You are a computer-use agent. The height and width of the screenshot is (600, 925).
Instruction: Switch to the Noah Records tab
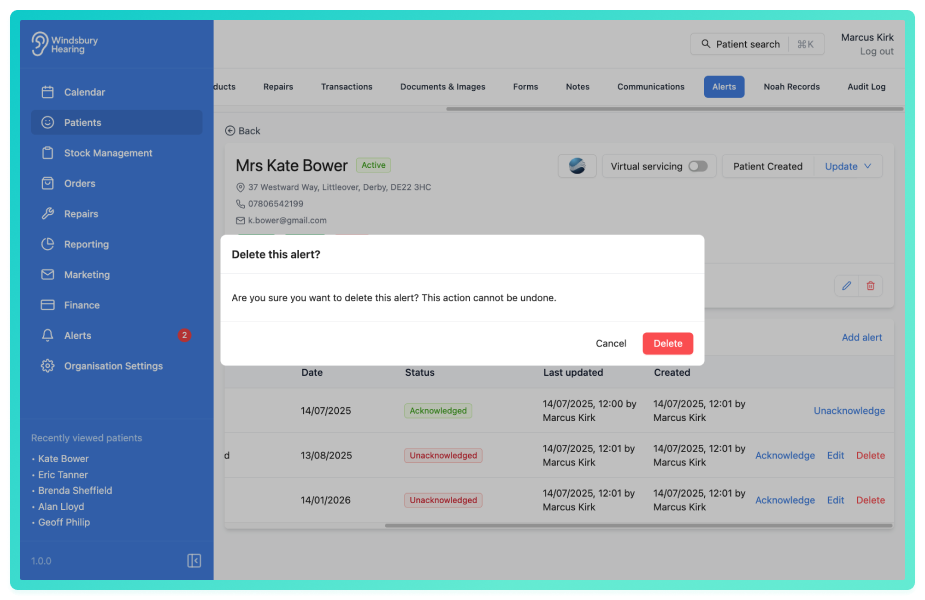pos(791,87)
